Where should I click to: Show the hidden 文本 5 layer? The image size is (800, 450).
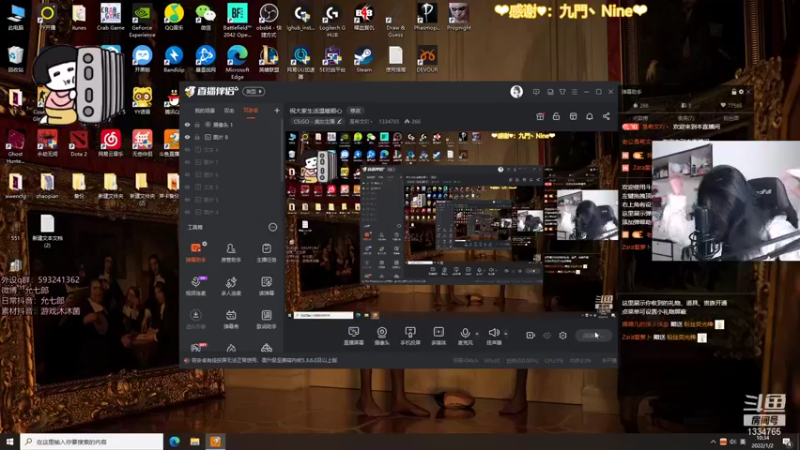[x=187, y=187]
